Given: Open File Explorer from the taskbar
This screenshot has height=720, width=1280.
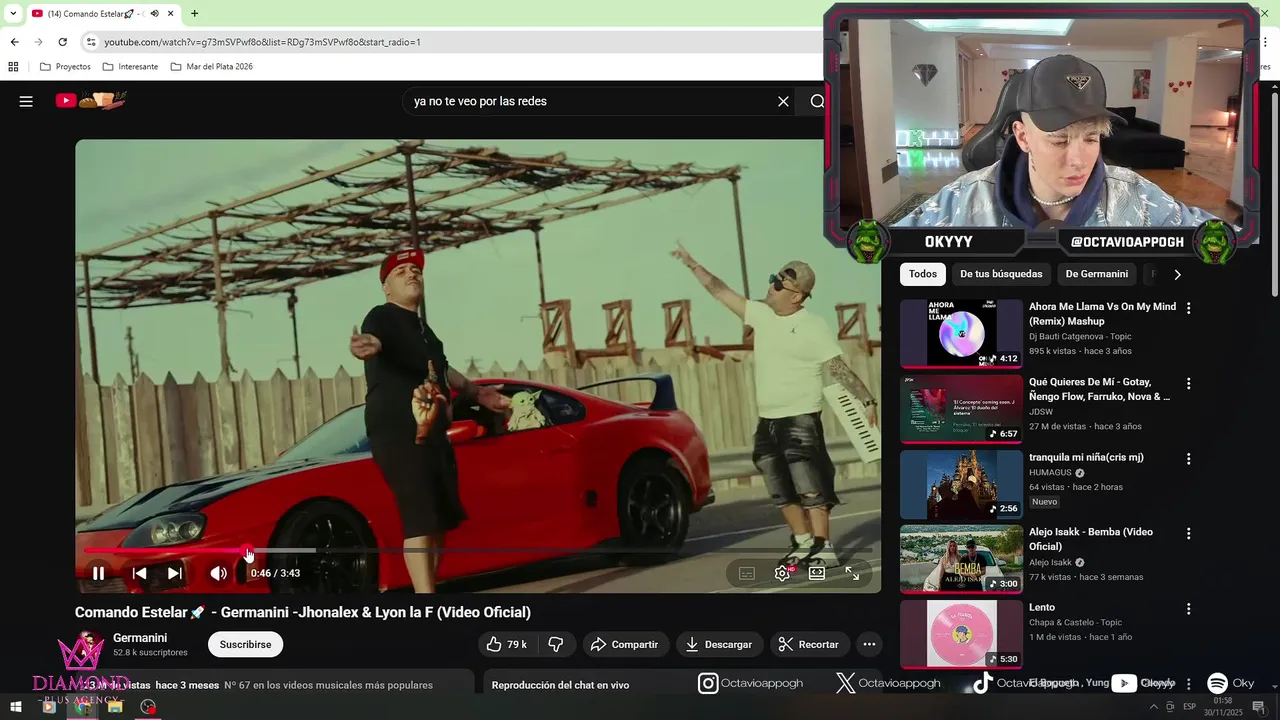Looking at the screenshot, I should pos(115,707).
